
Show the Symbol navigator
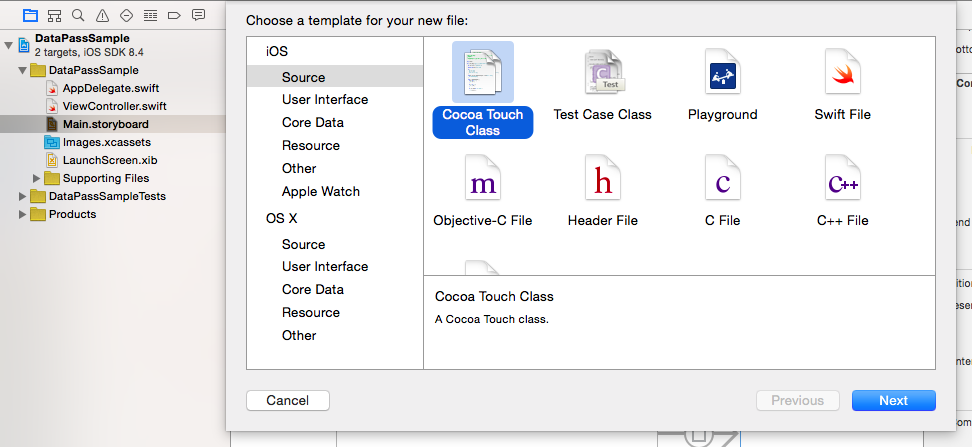(54, 15)
